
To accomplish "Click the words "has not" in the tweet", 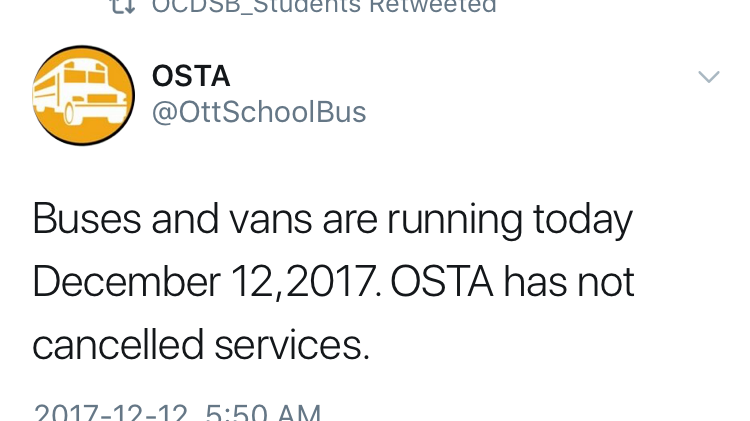I will click(569, 283).
